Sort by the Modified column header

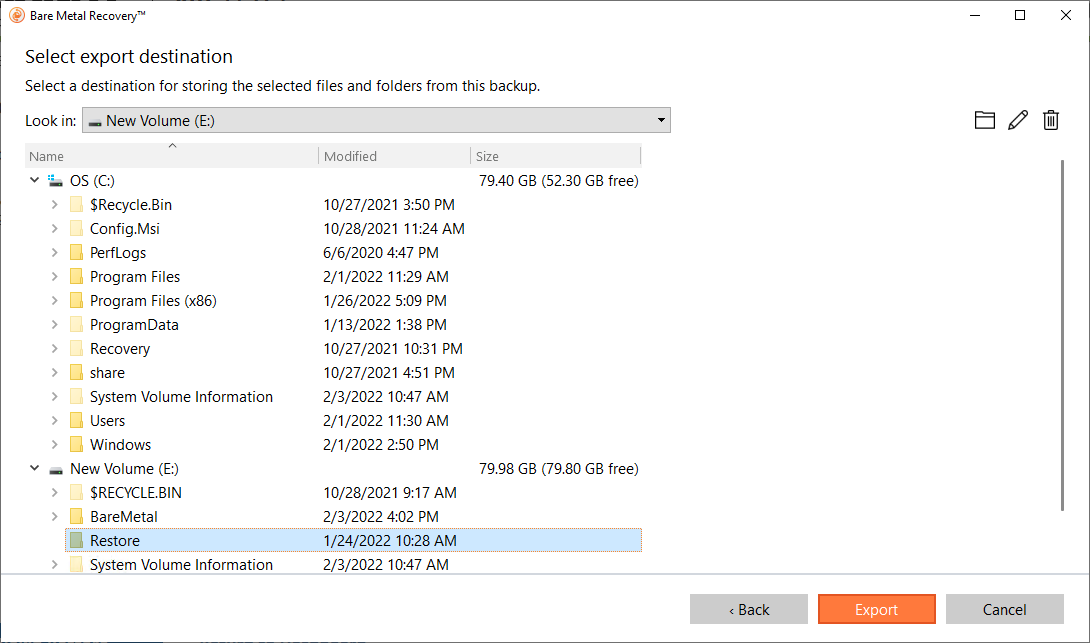click(394, 156)
